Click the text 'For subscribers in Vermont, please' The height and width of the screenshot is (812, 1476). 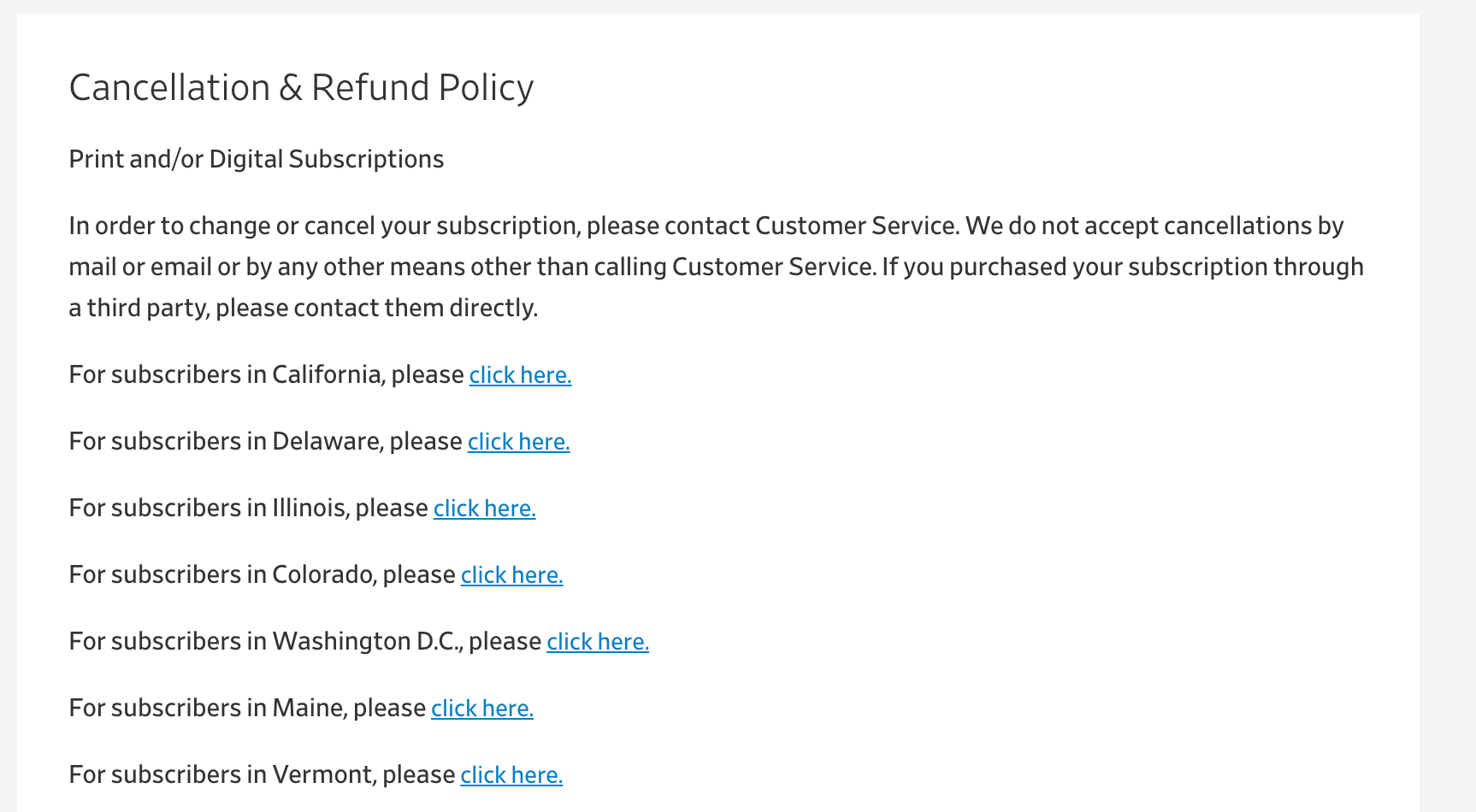263,775
